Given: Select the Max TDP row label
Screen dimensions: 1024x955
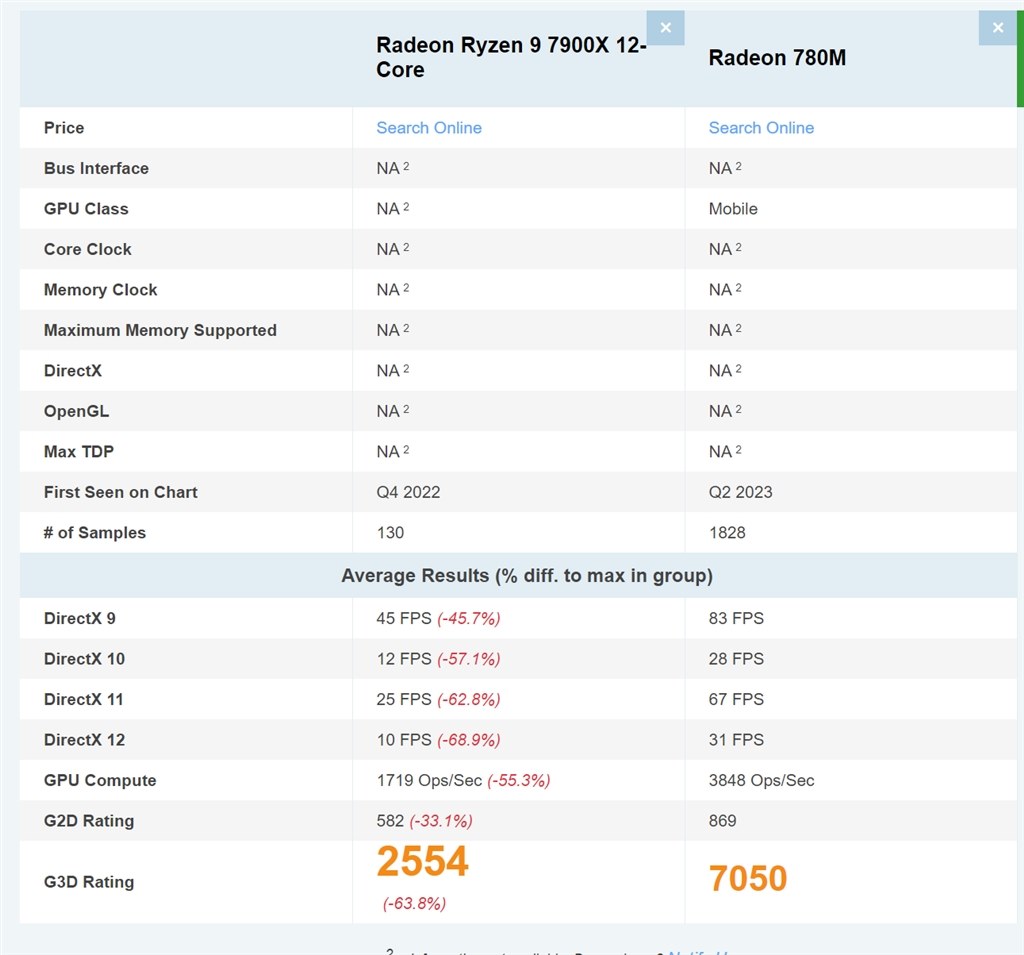Looking at the screenshot, I should [x=78, y=452].
